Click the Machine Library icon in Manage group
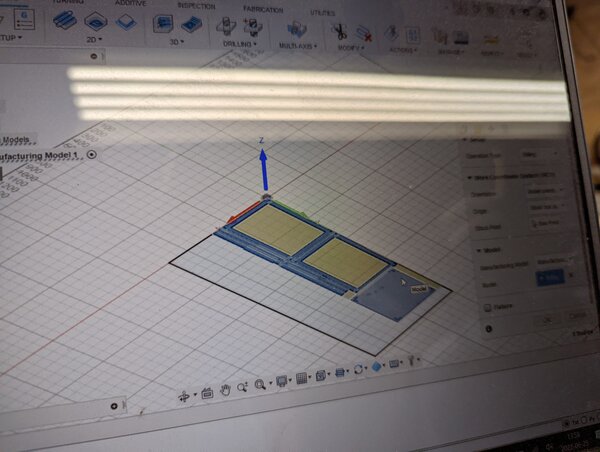 tap(461, 38)
